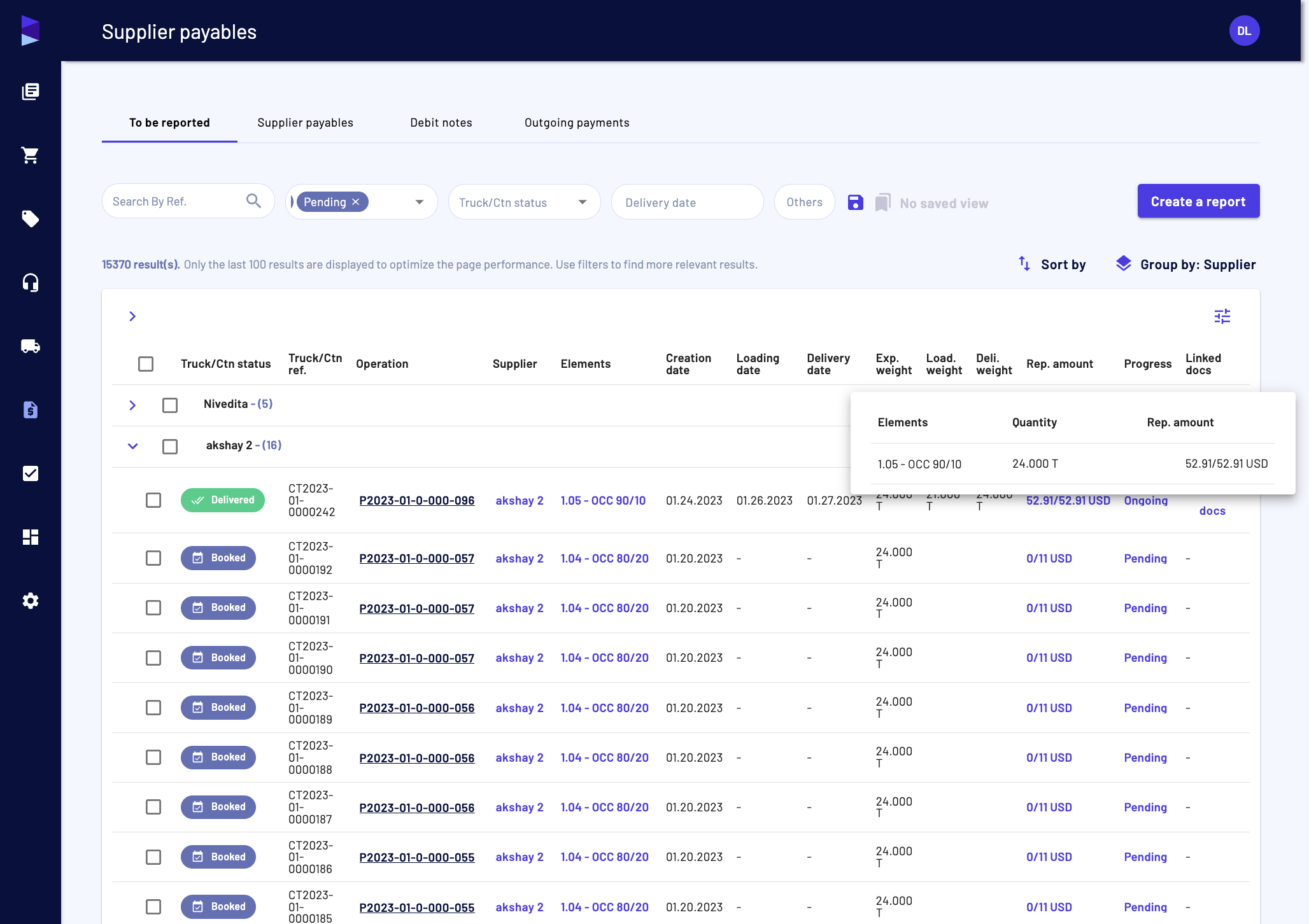
Task: Switch to the Outgoing payments tab
Action: click(x=577, y=123)
